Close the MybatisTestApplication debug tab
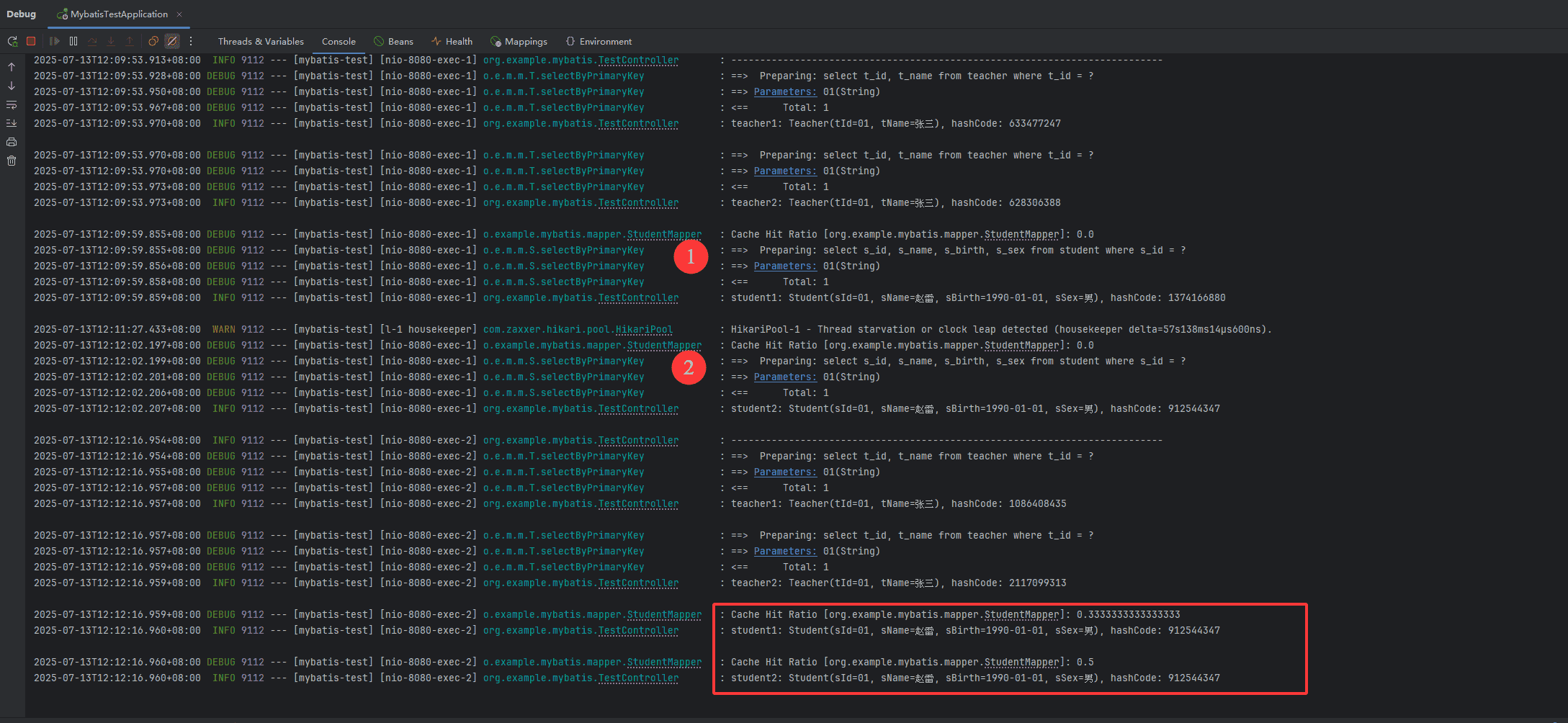1568x723 pixels. (179, 14)
